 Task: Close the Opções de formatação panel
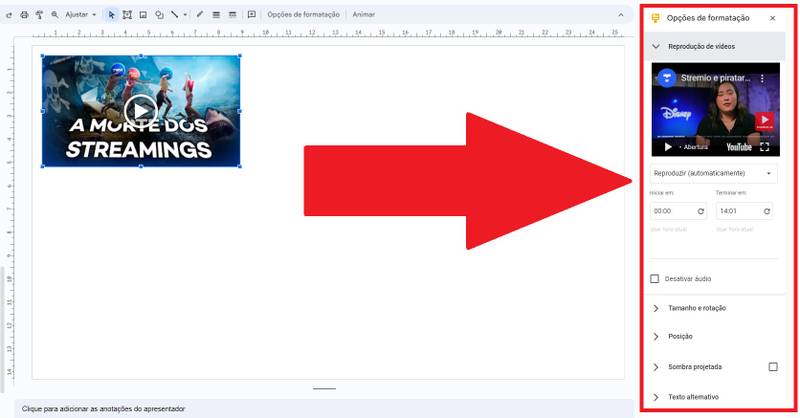(772, 18)
